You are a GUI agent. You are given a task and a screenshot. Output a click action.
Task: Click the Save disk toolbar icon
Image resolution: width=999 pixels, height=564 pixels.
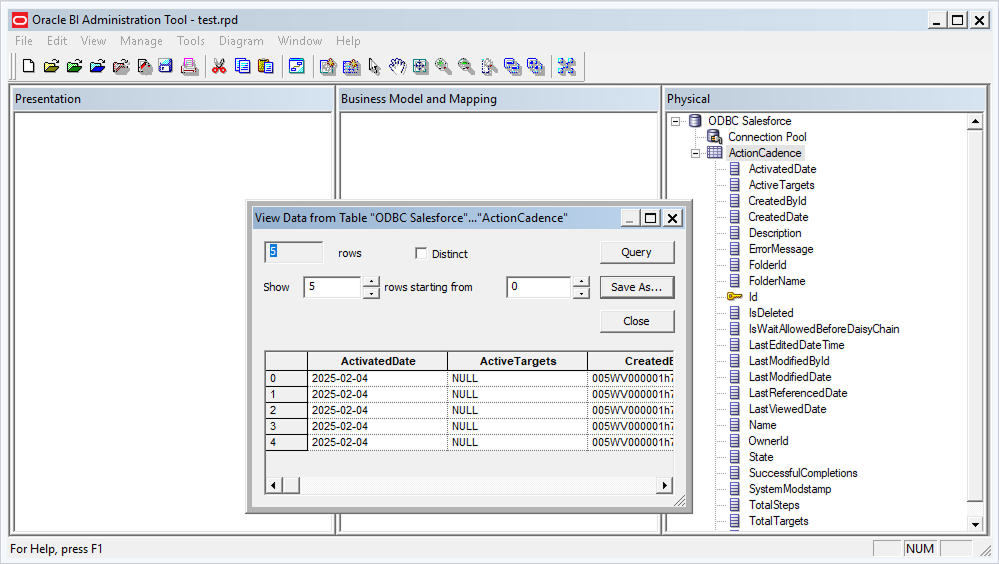[x=165, y=67]
